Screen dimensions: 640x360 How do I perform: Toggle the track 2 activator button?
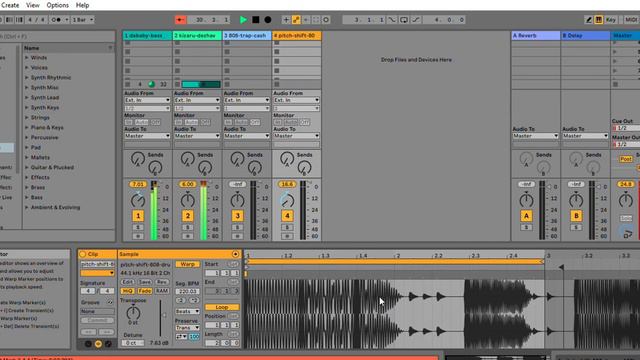(188, 216)
